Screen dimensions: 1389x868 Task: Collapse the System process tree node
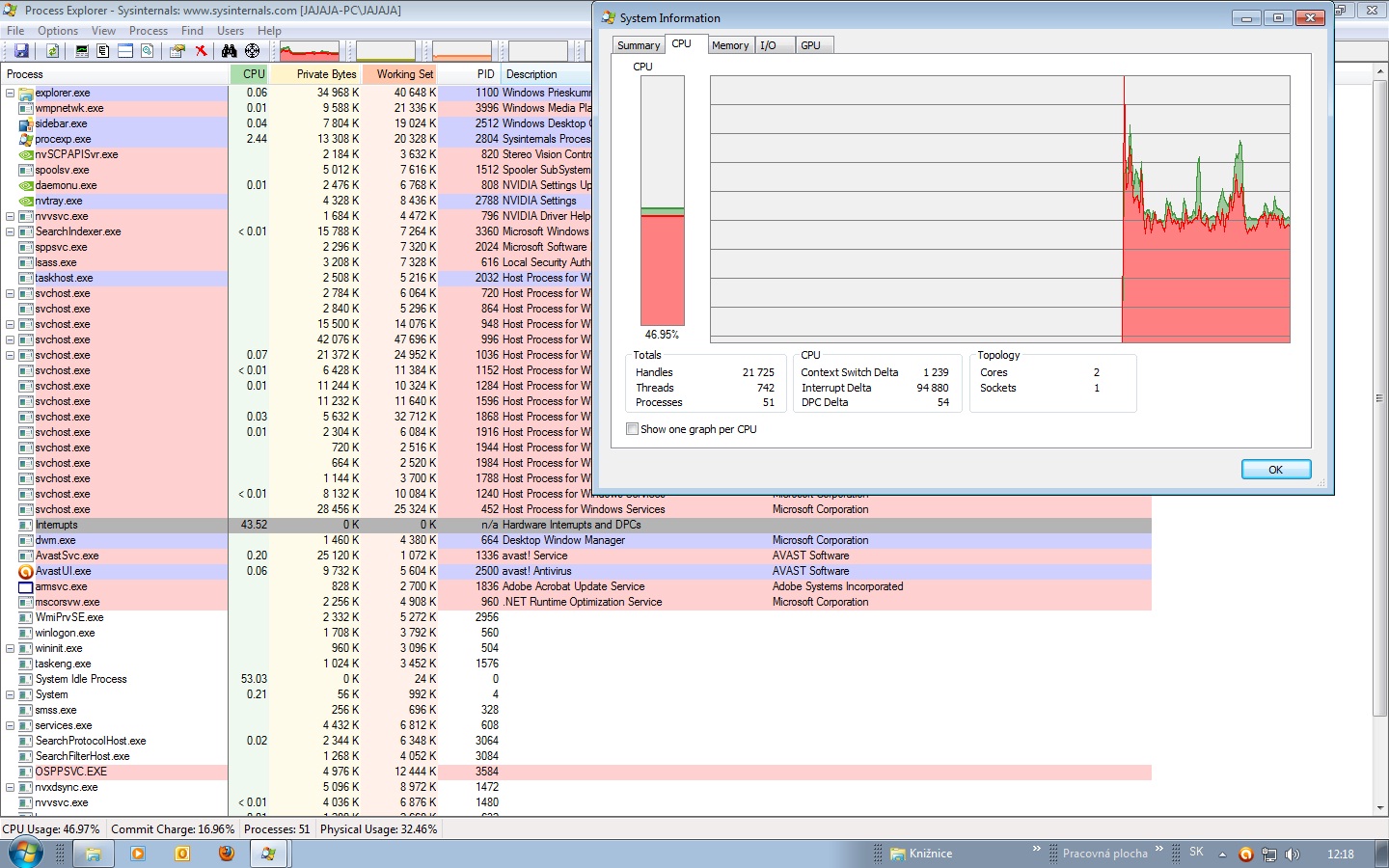10,694
